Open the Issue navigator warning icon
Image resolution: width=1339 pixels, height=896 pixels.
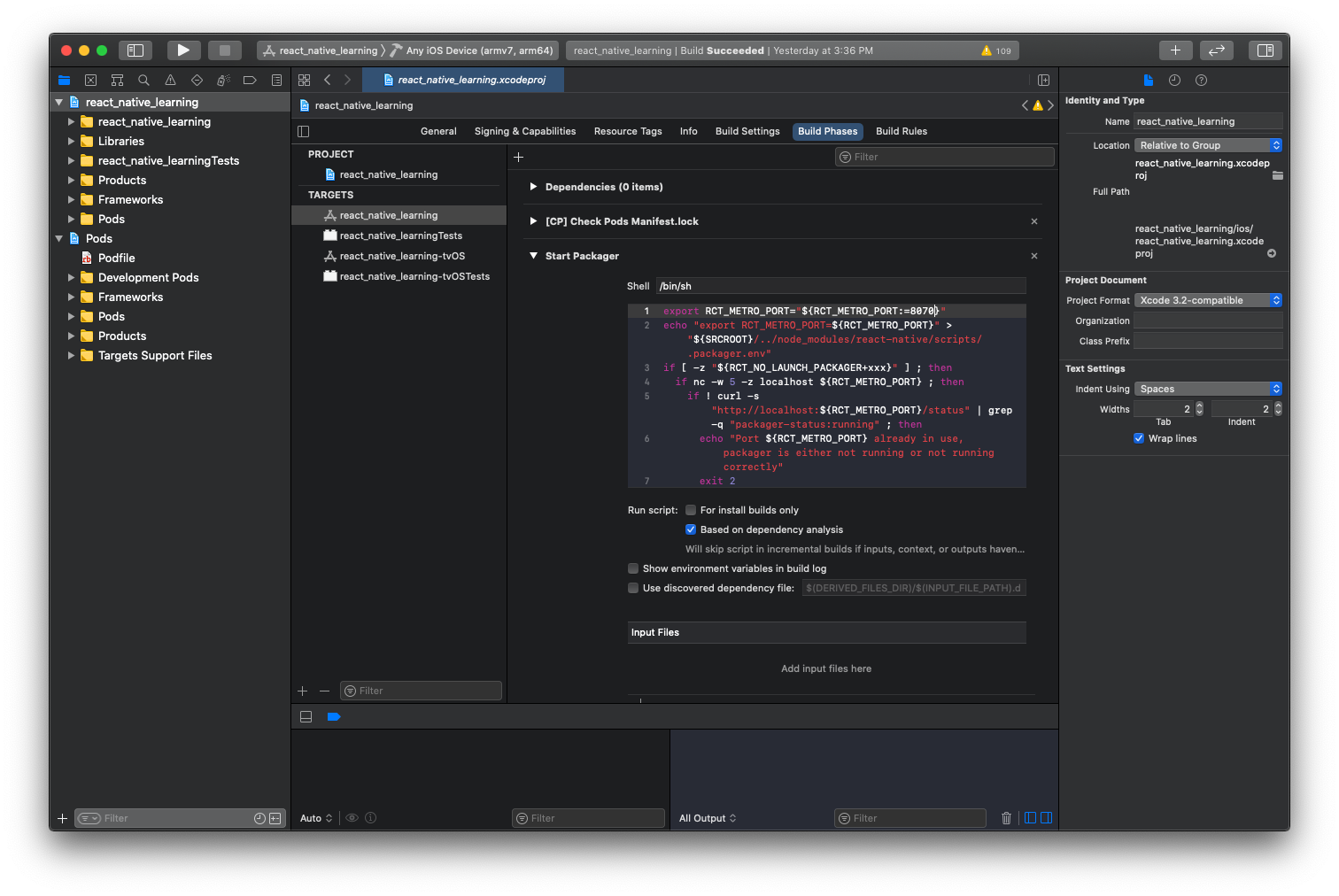(170, 80)
